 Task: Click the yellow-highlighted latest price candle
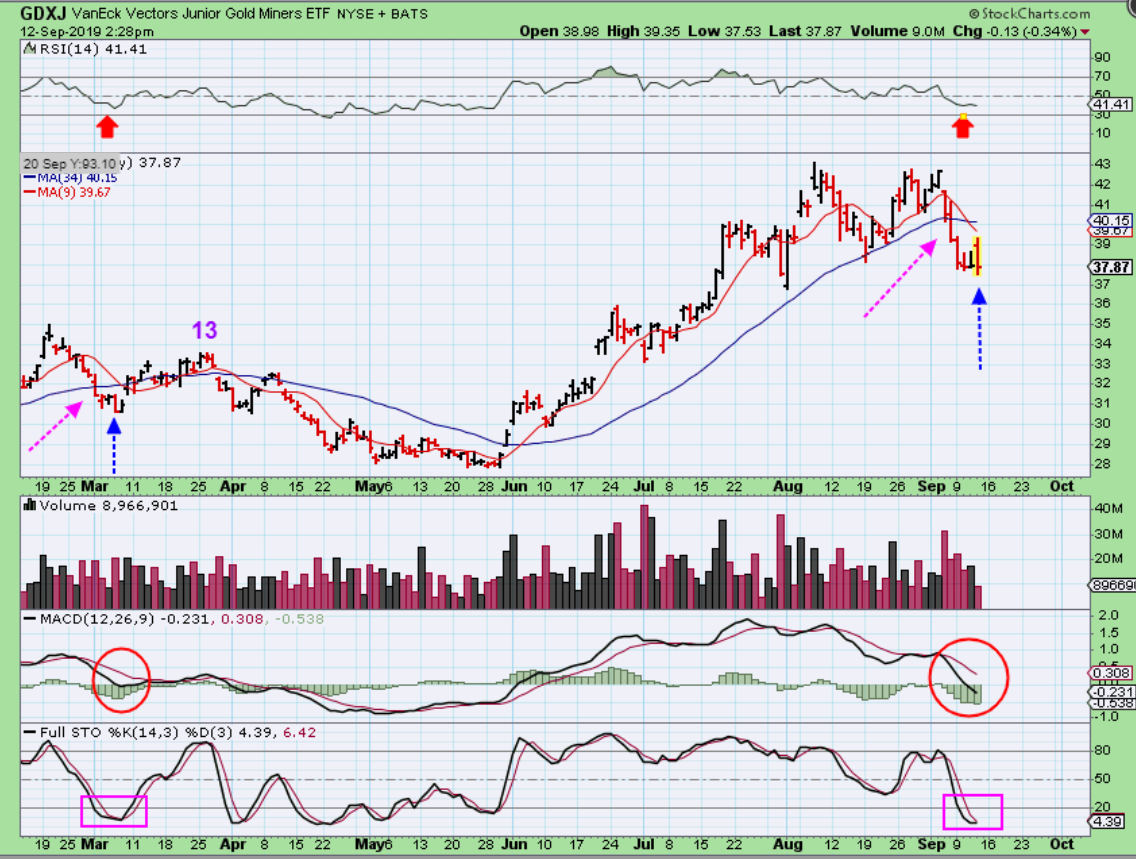[977, 256]
